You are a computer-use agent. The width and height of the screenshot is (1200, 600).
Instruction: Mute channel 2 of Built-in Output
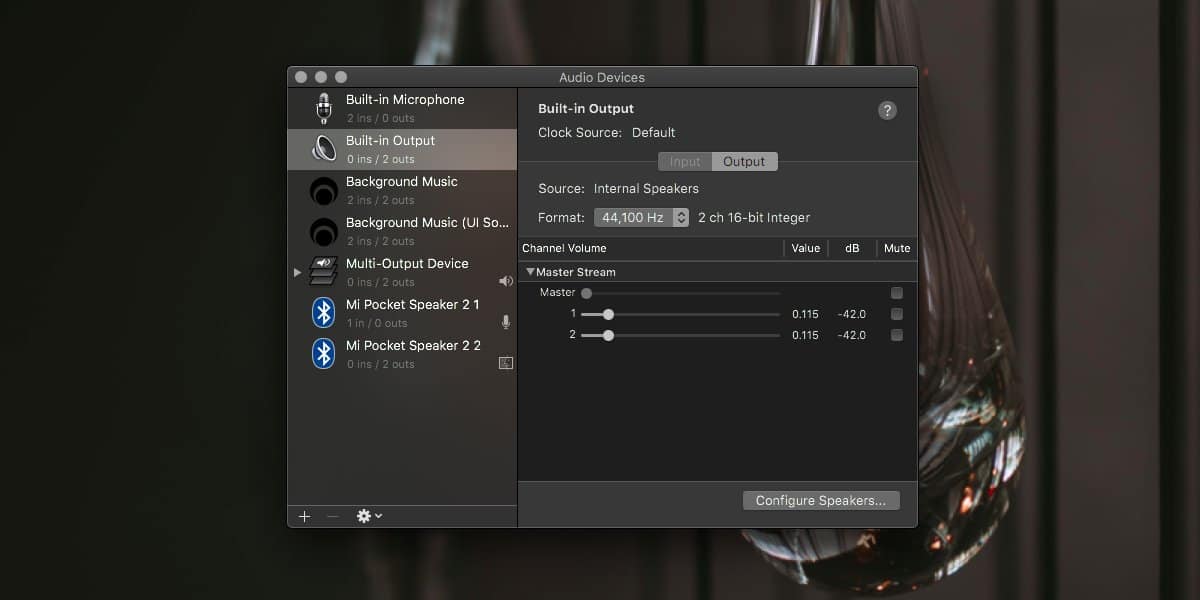(x=897, y=335)
